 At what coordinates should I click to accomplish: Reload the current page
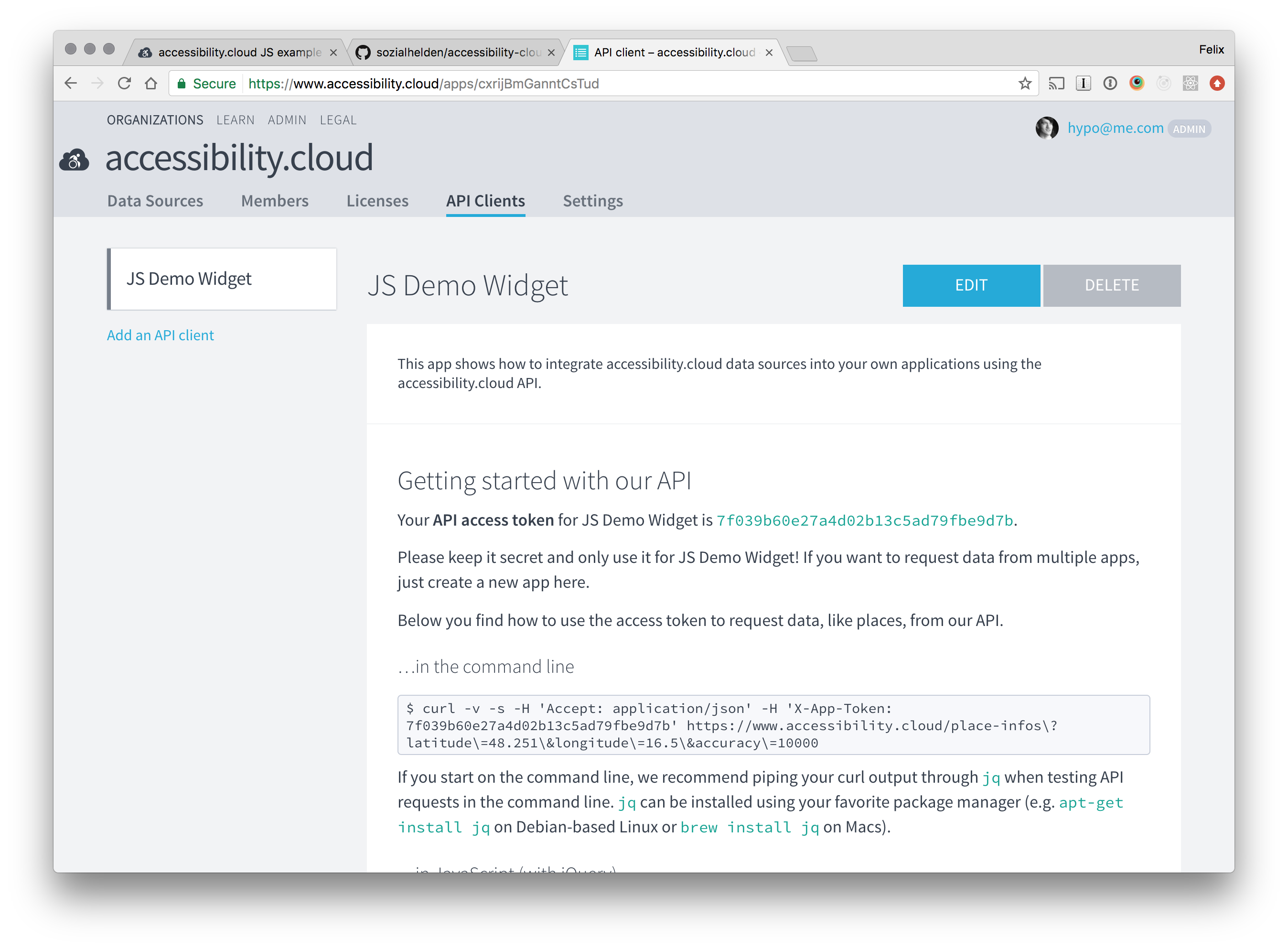[124, 83]
